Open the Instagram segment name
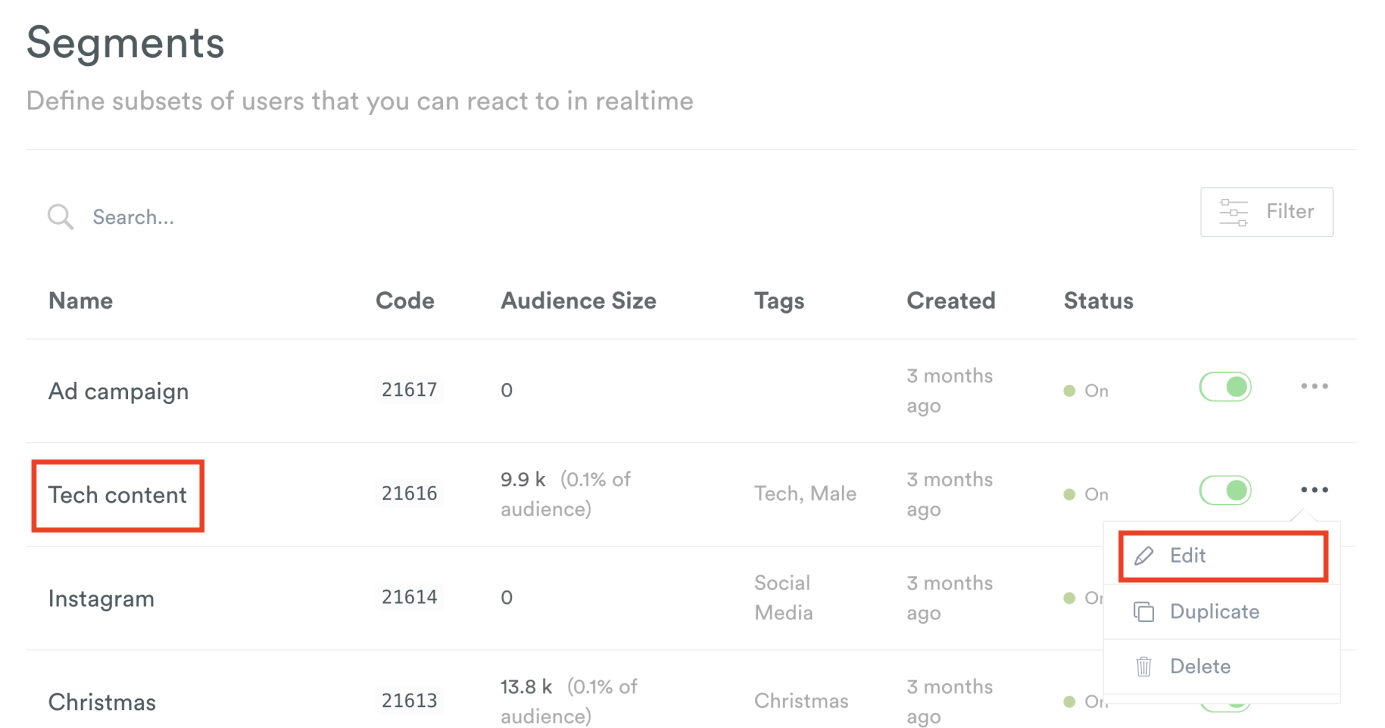Viewport: 1385px width, 728px height. pos(101,599)
